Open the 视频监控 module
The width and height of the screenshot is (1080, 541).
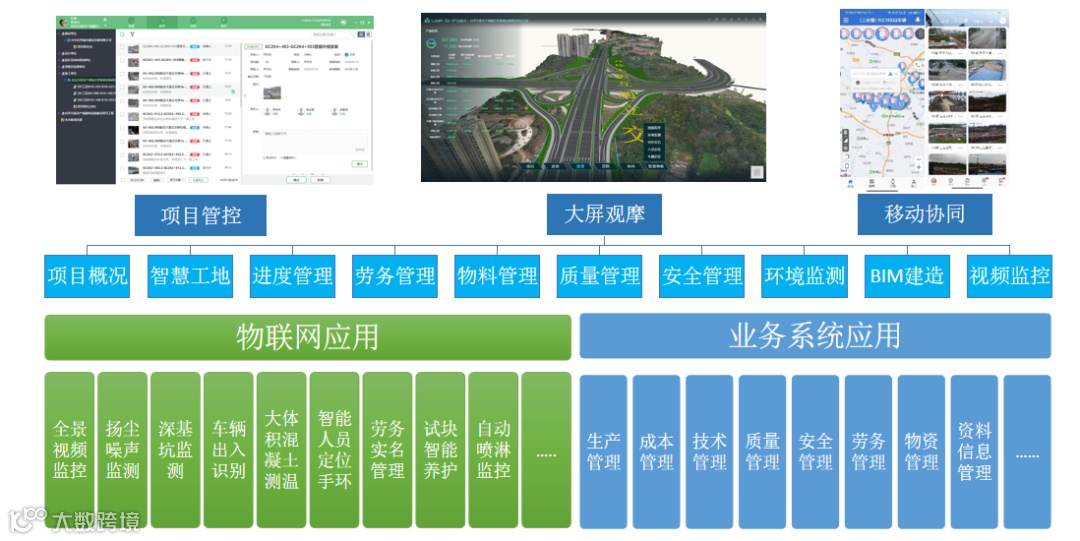click(1010, 276)
